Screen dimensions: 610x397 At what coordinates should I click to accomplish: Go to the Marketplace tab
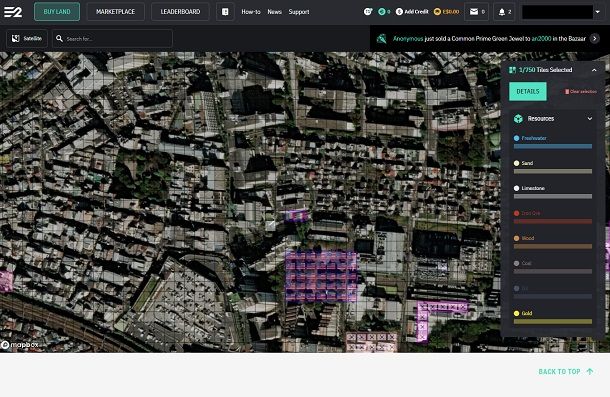pos(116,12)
